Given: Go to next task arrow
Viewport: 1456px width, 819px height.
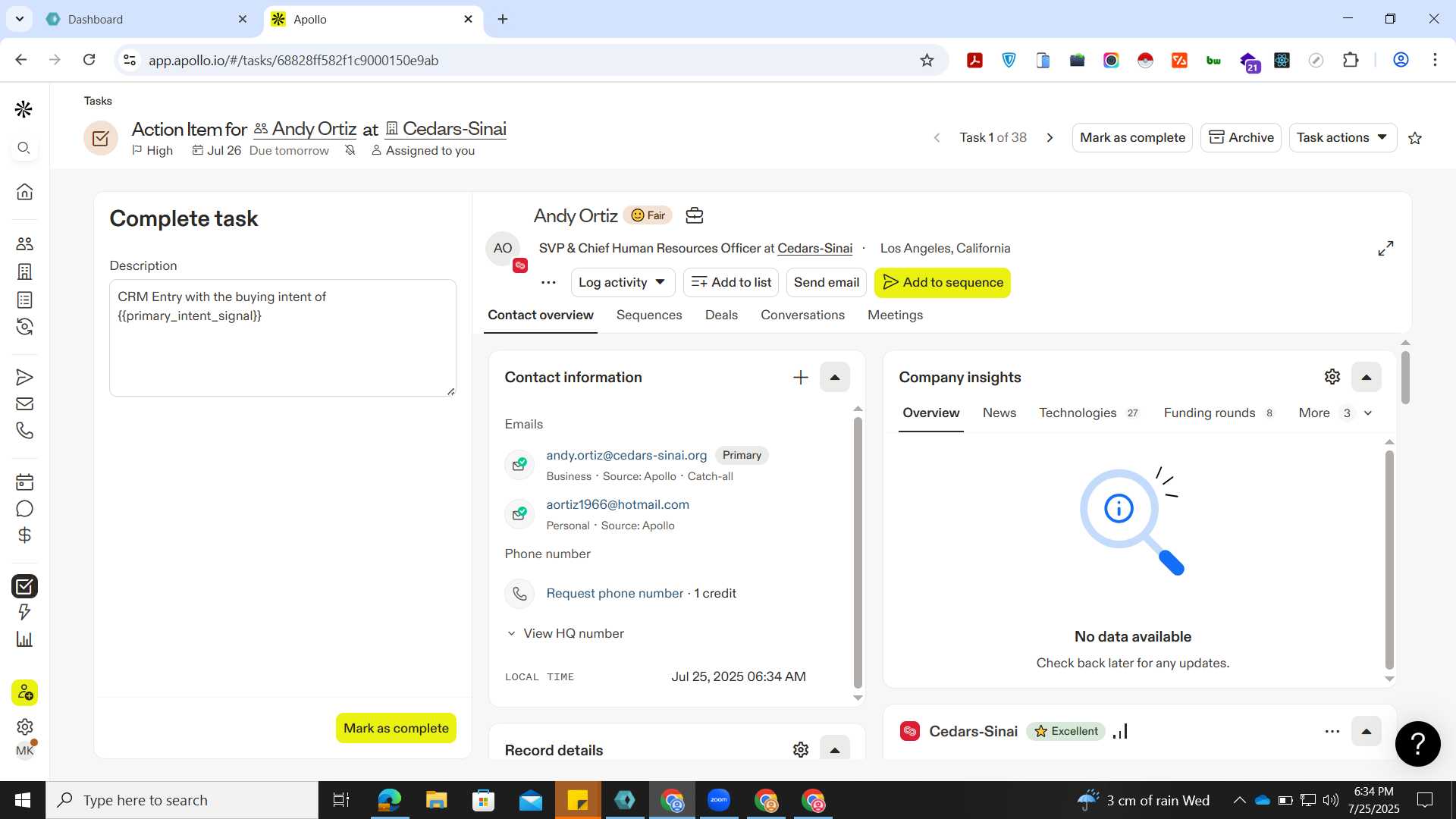Looking at the screenshot, I should 1050,138.
